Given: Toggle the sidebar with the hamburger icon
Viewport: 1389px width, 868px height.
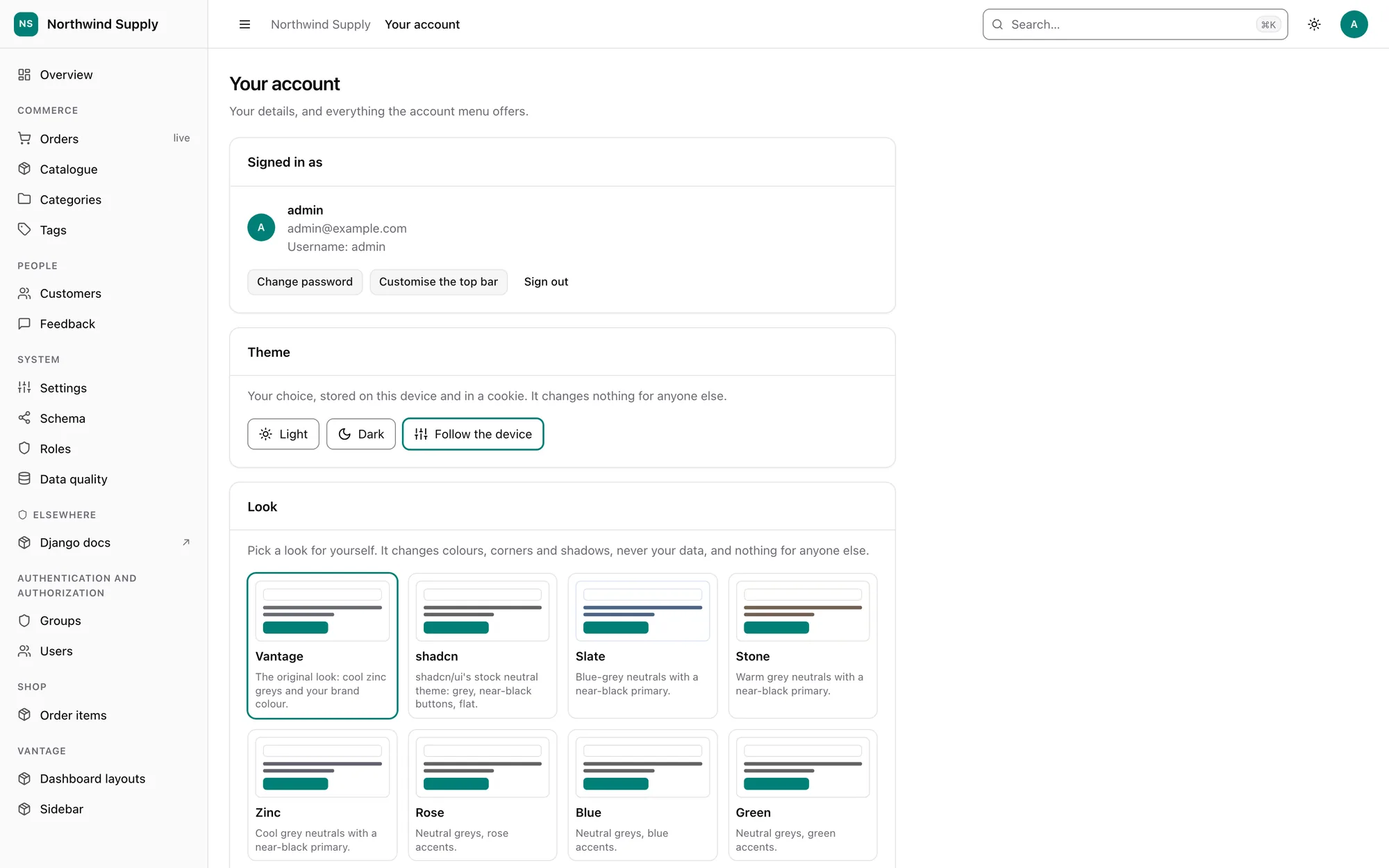Looking at the screenshot, I should [x=244, y=24].
